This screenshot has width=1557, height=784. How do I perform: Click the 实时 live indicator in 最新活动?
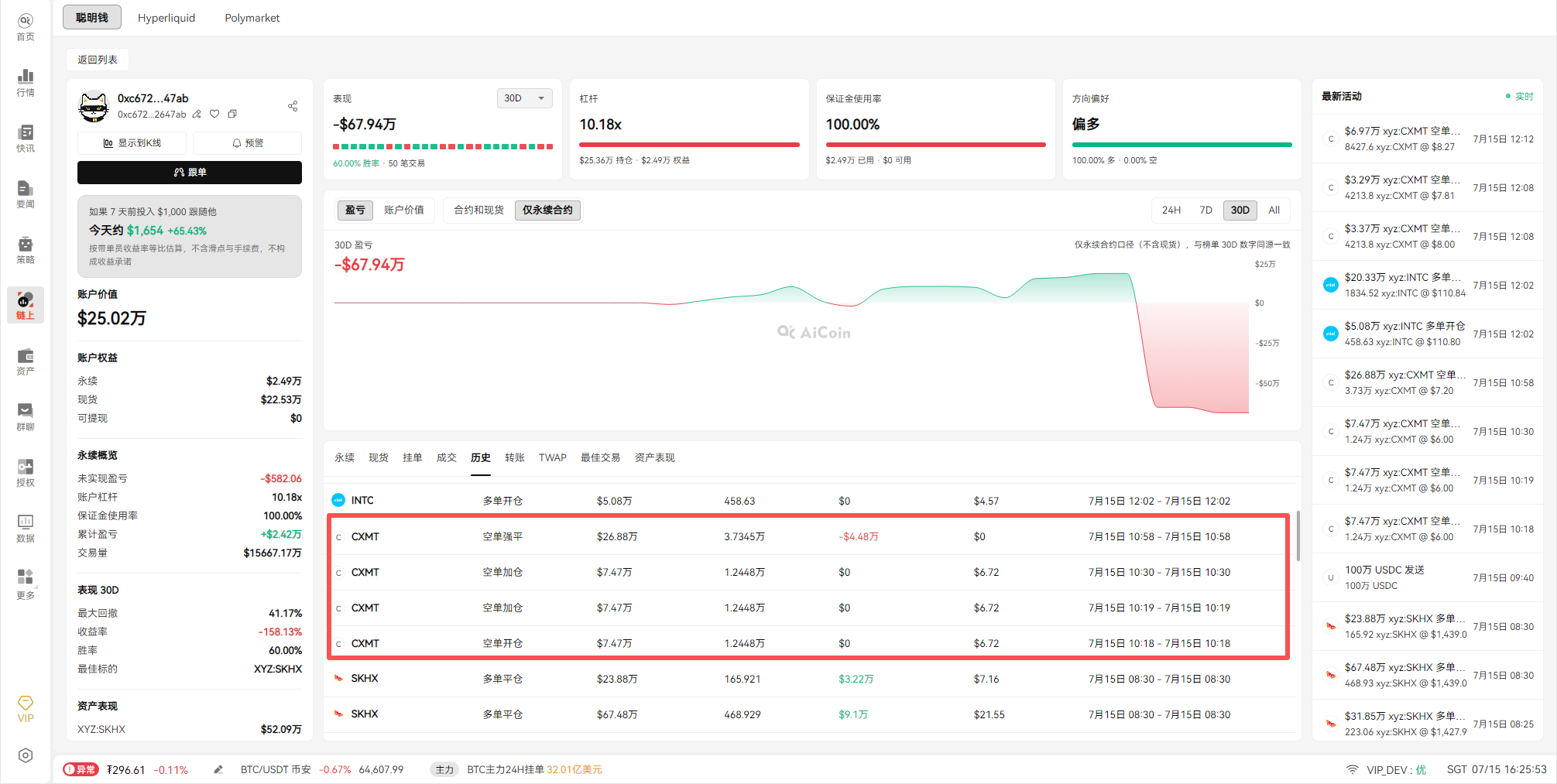pos(1519,96)
